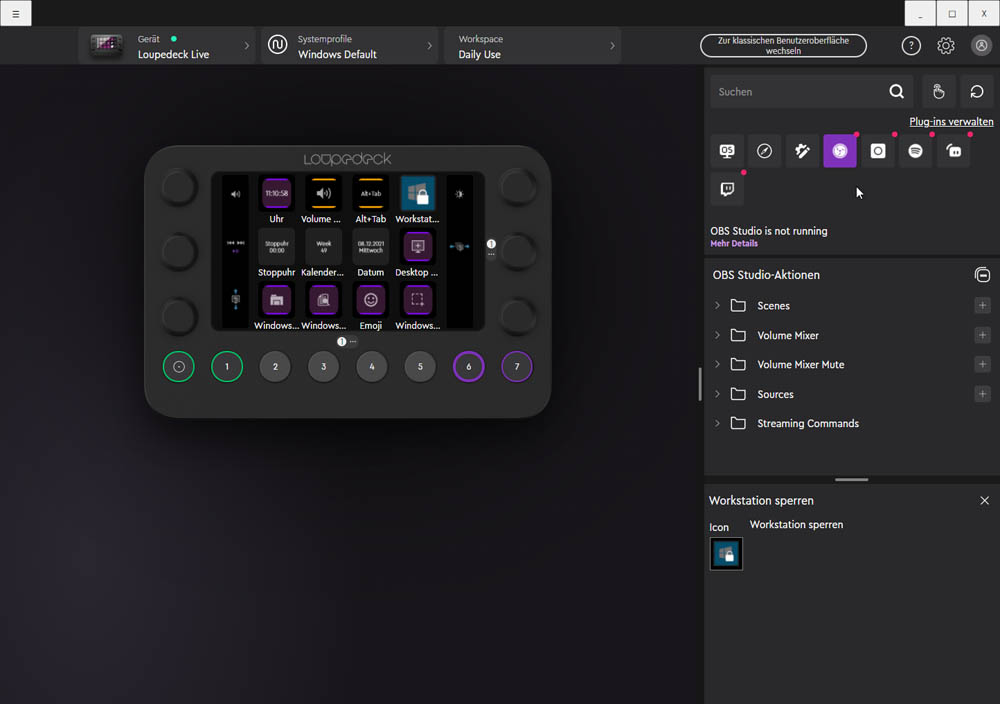Image resolution: width=1000 pixels, height=704 pixels.
Task: Click round device button 1
Action: click(x=227, y=367)
